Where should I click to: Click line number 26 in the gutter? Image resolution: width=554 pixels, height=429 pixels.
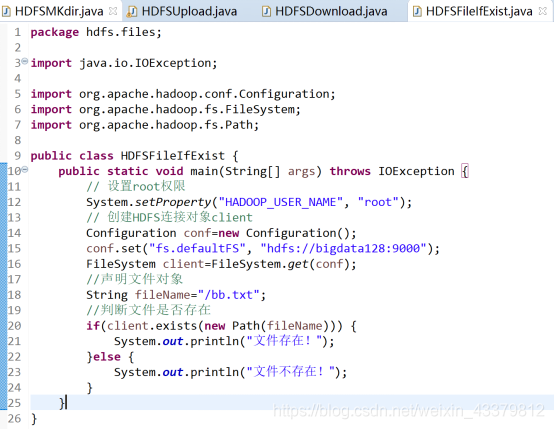14,419
